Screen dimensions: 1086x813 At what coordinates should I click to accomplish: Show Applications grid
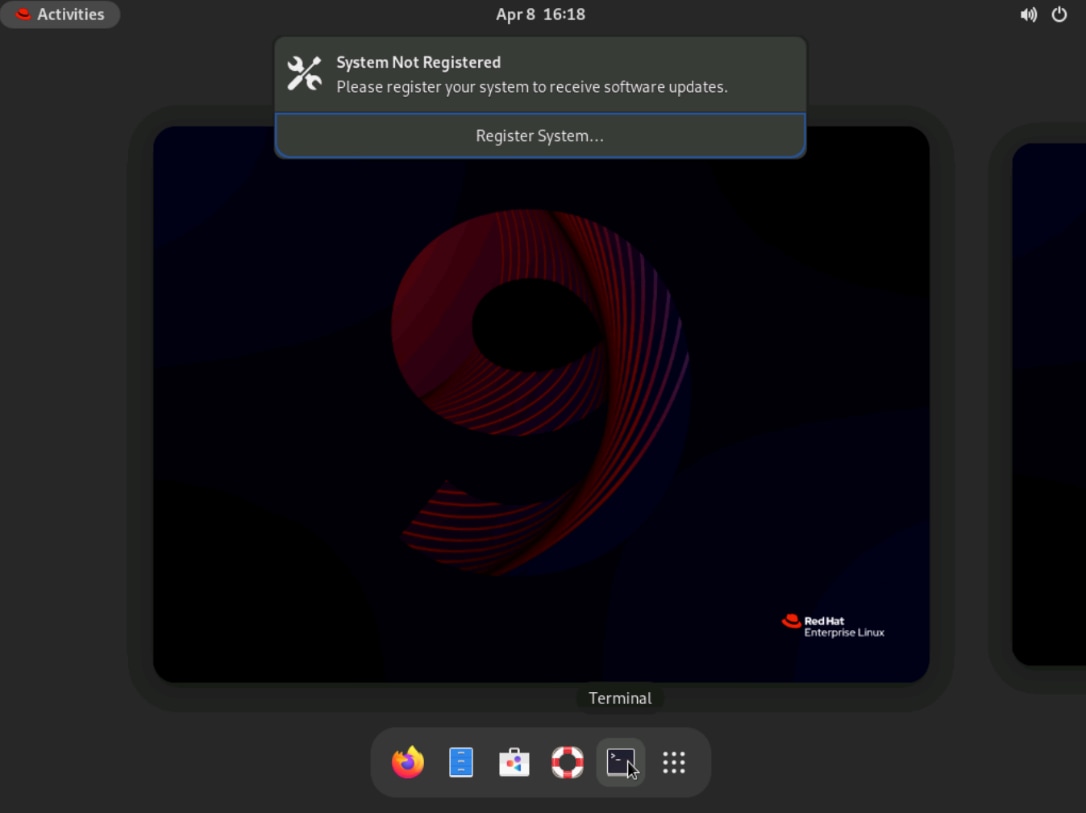point(674,762)
